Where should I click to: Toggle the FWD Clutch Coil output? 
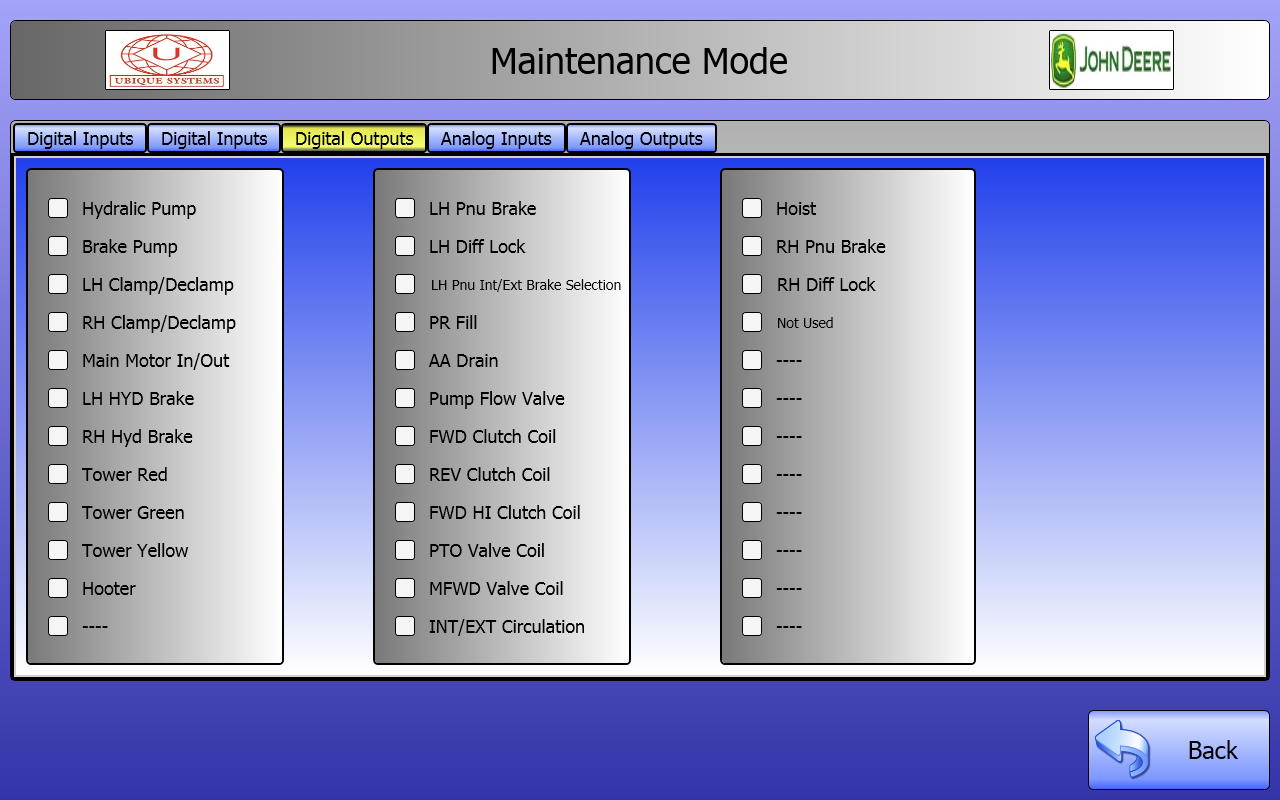point(405,436)
